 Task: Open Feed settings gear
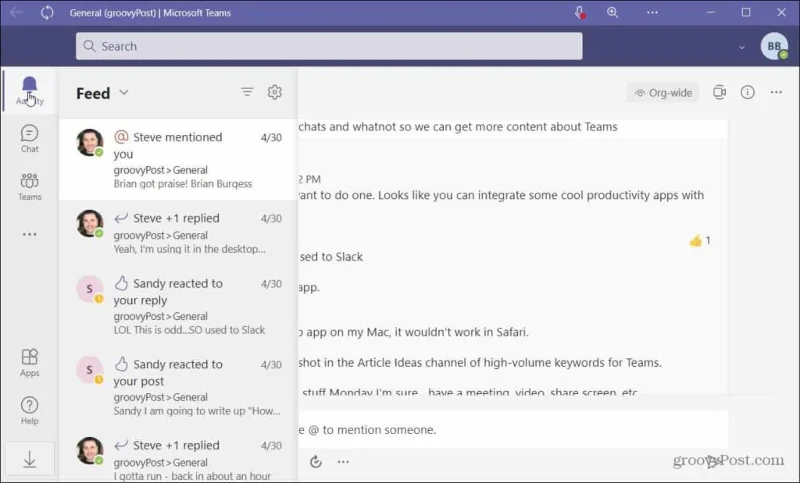(x=274, y=92)
